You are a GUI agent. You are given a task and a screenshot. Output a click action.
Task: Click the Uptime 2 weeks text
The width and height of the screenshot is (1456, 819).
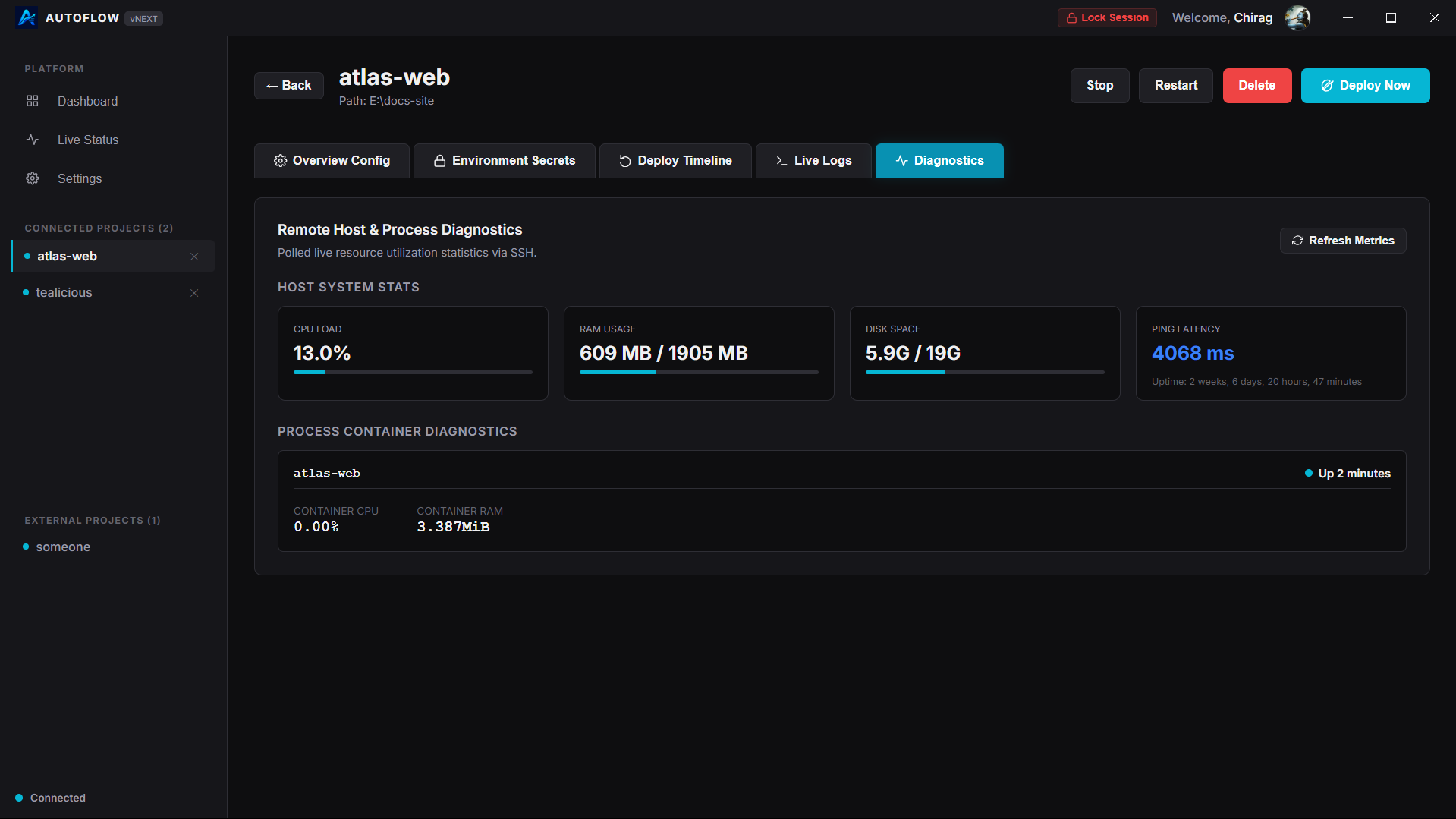tap(1256, 382)
